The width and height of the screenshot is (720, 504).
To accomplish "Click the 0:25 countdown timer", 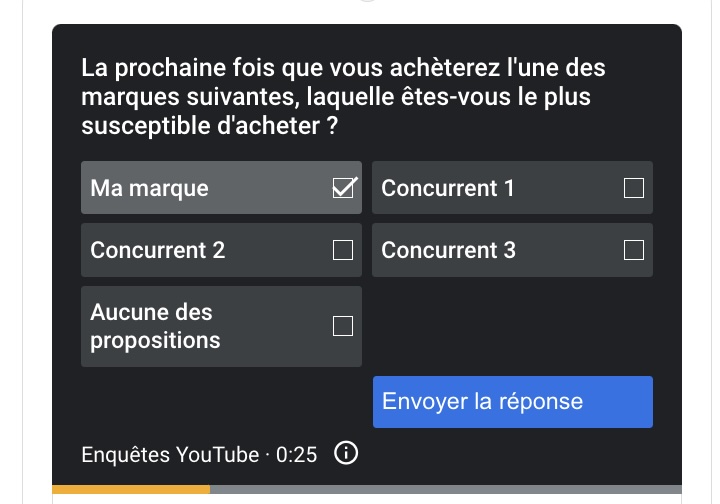I will [x=297, y=455].
